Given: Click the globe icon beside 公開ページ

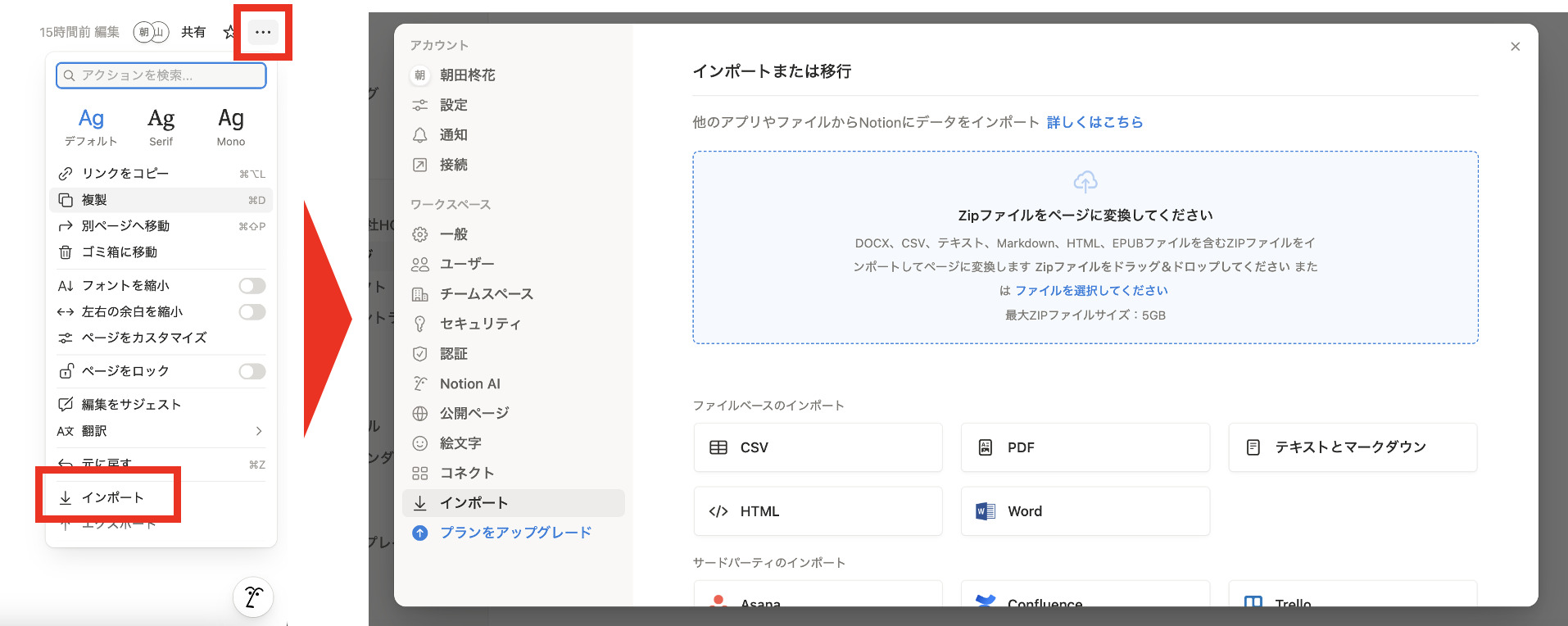Looking at the screenshot, I should tap(420, 414).
